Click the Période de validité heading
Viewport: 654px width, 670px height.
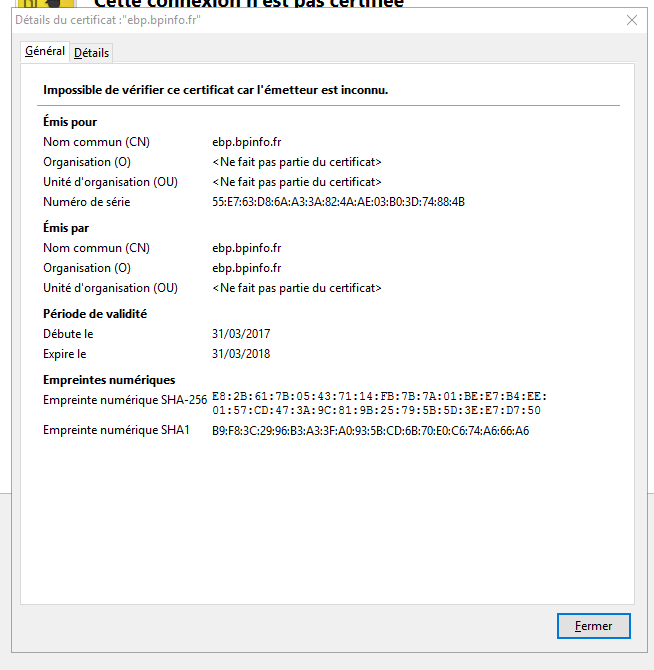coord(95,314)
